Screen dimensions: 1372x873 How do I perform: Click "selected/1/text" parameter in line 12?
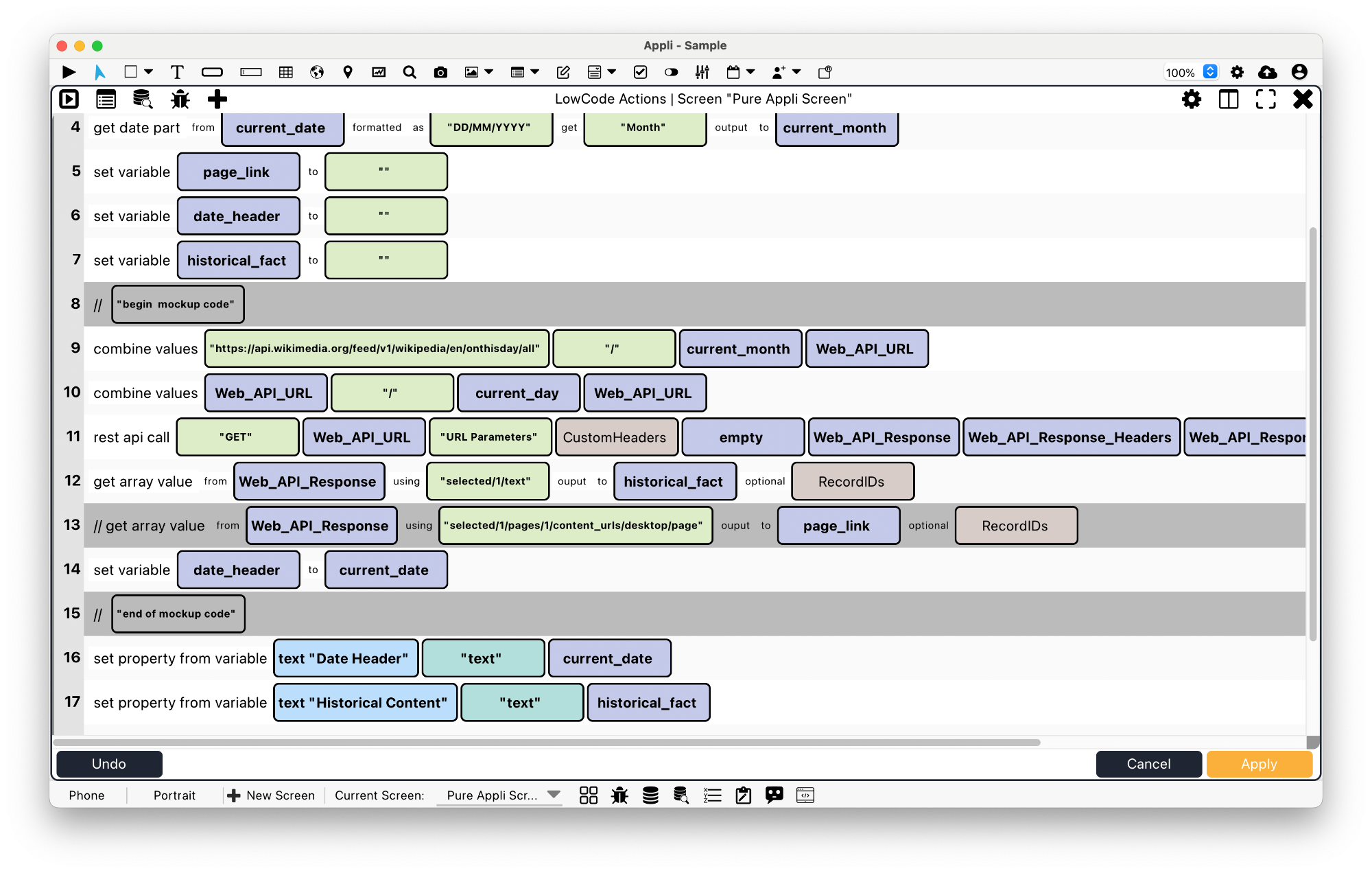pyautogui.click(x=488, y=481)
